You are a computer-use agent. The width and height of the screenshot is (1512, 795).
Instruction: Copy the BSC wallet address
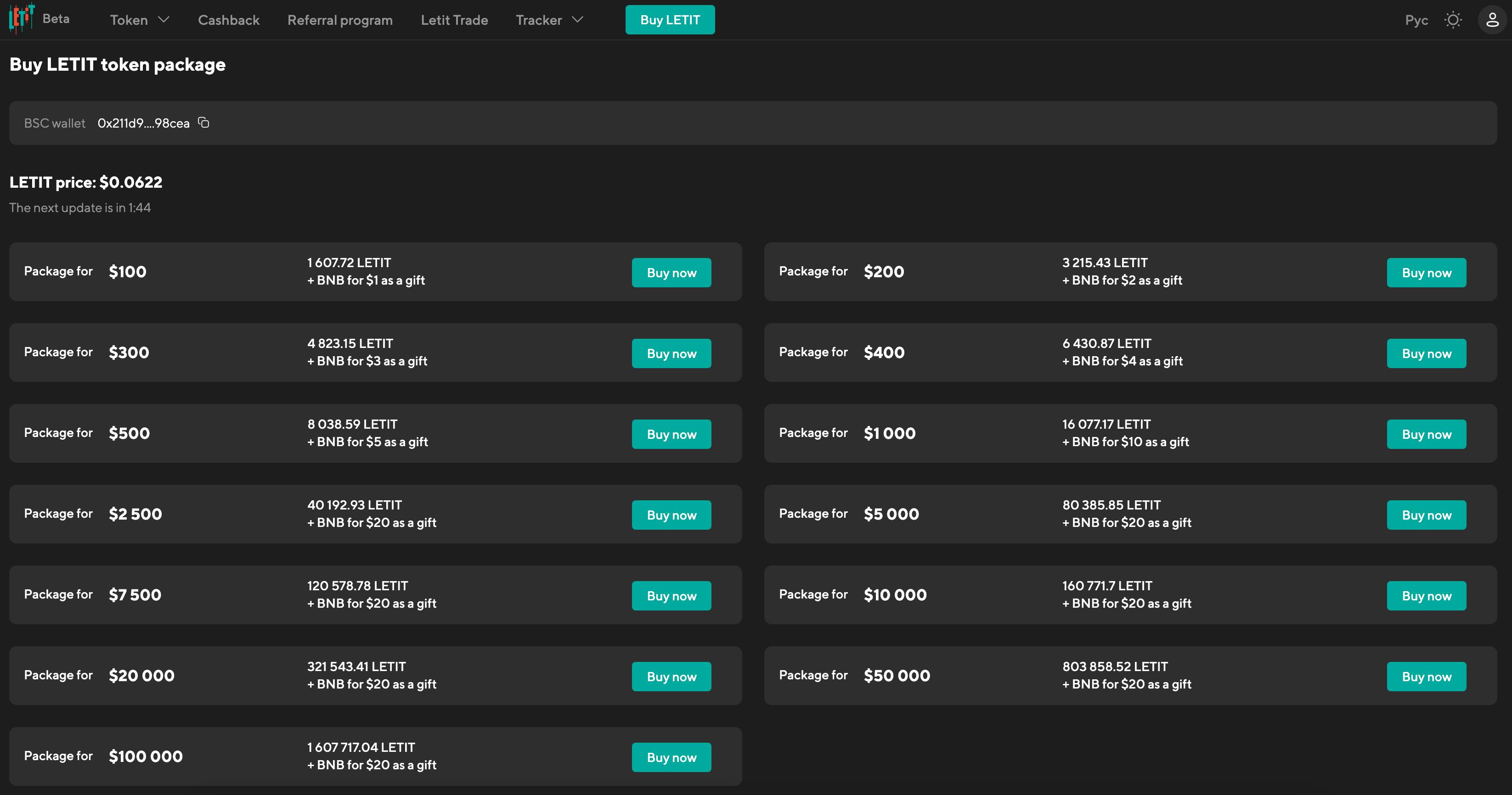point(203,123)
